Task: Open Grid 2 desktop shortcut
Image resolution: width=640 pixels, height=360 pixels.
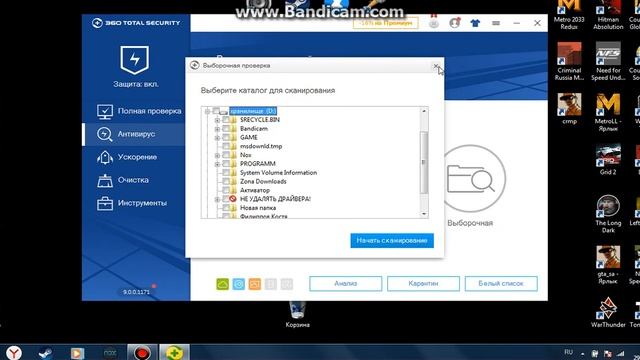Action: [608, 159]
